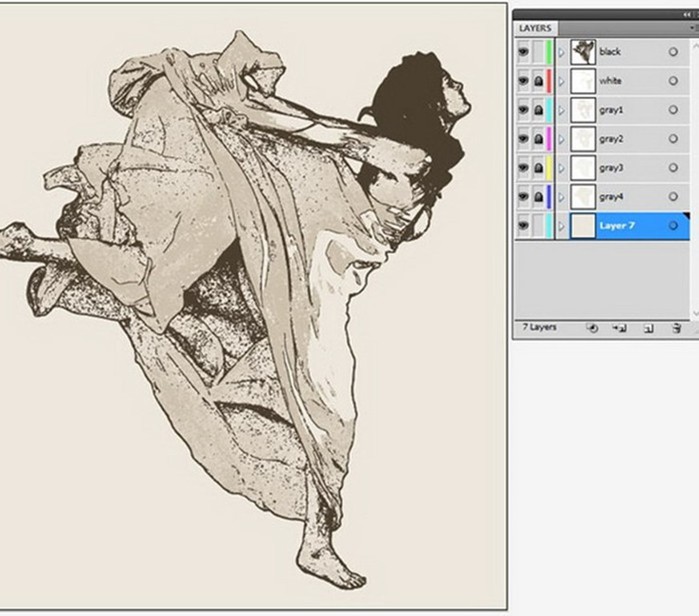Click the gray3 layer thumbnail

[582, 168]
